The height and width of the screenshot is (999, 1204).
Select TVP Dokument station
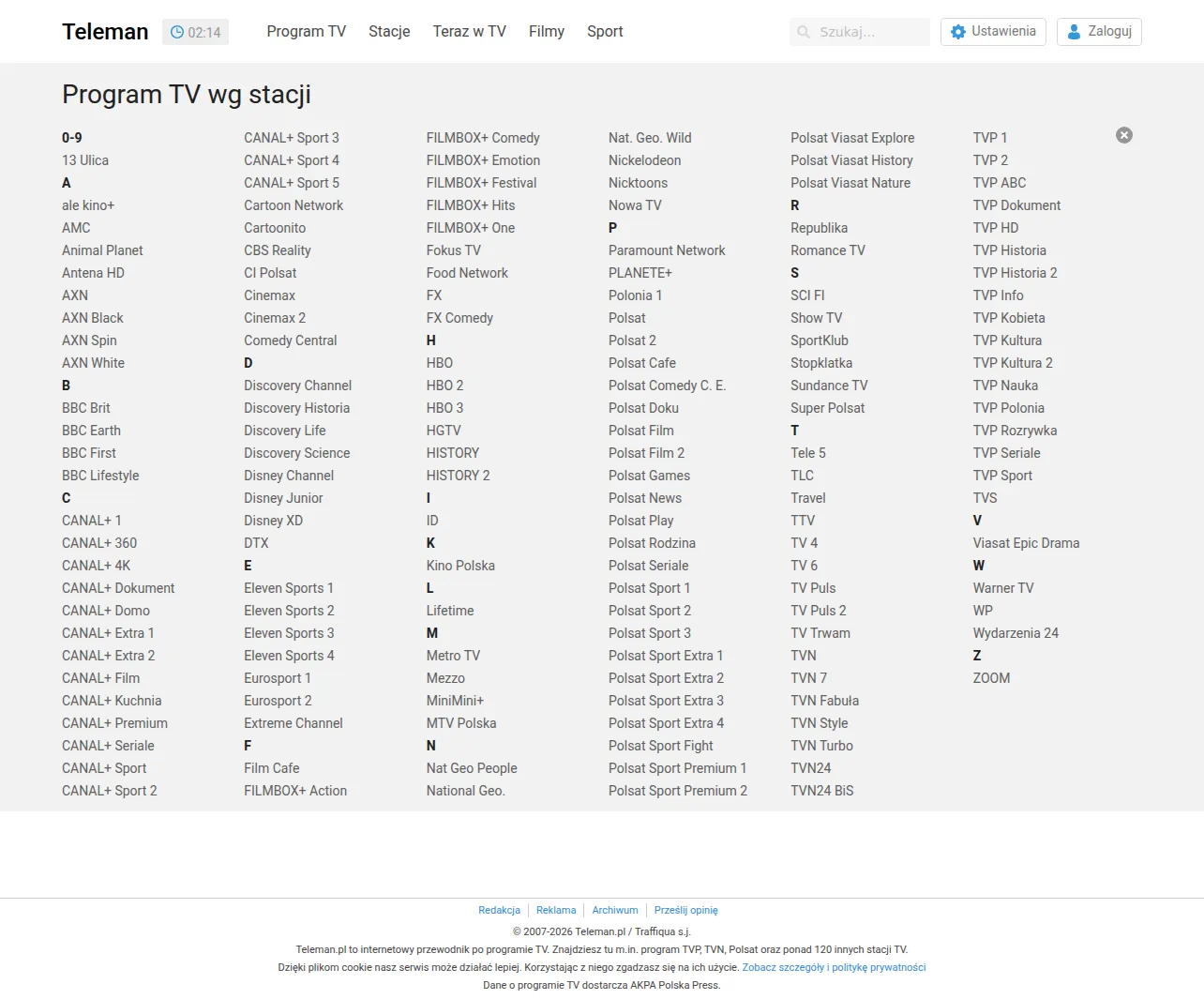coord(1016,205)
